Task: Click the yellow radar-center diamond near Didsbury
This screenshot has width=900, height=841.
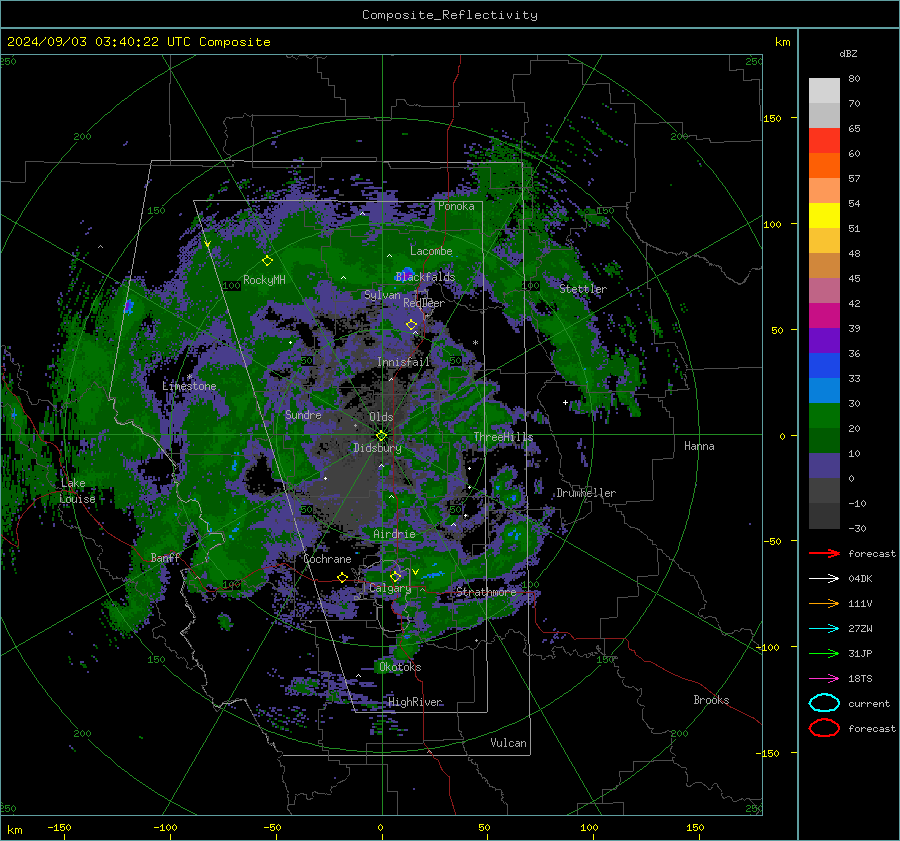Action: click(381, 436)
